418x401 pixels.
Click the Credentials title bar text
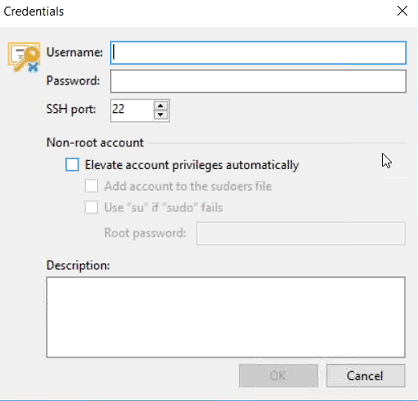34,11
